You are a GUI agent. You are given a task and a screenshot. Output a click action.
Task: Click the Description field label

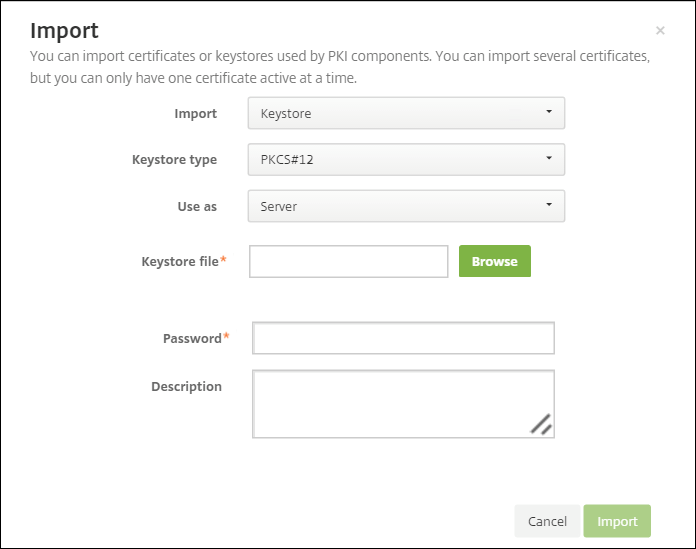click(x=186, y=386)
